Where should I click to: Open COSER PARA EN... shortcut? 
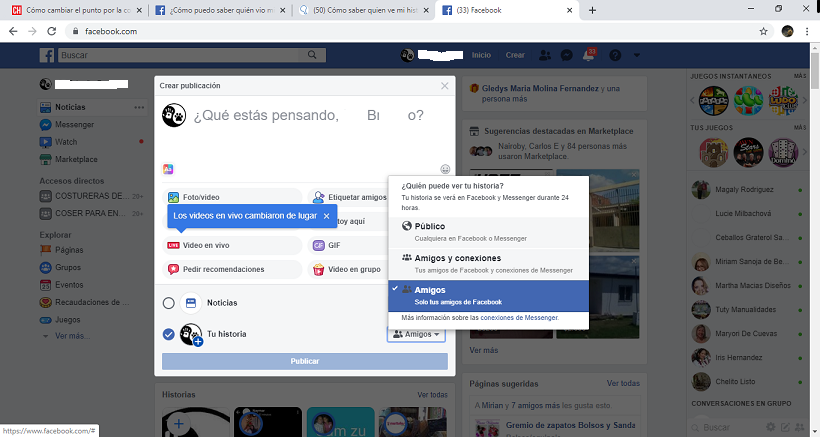(x=92, y=213)
